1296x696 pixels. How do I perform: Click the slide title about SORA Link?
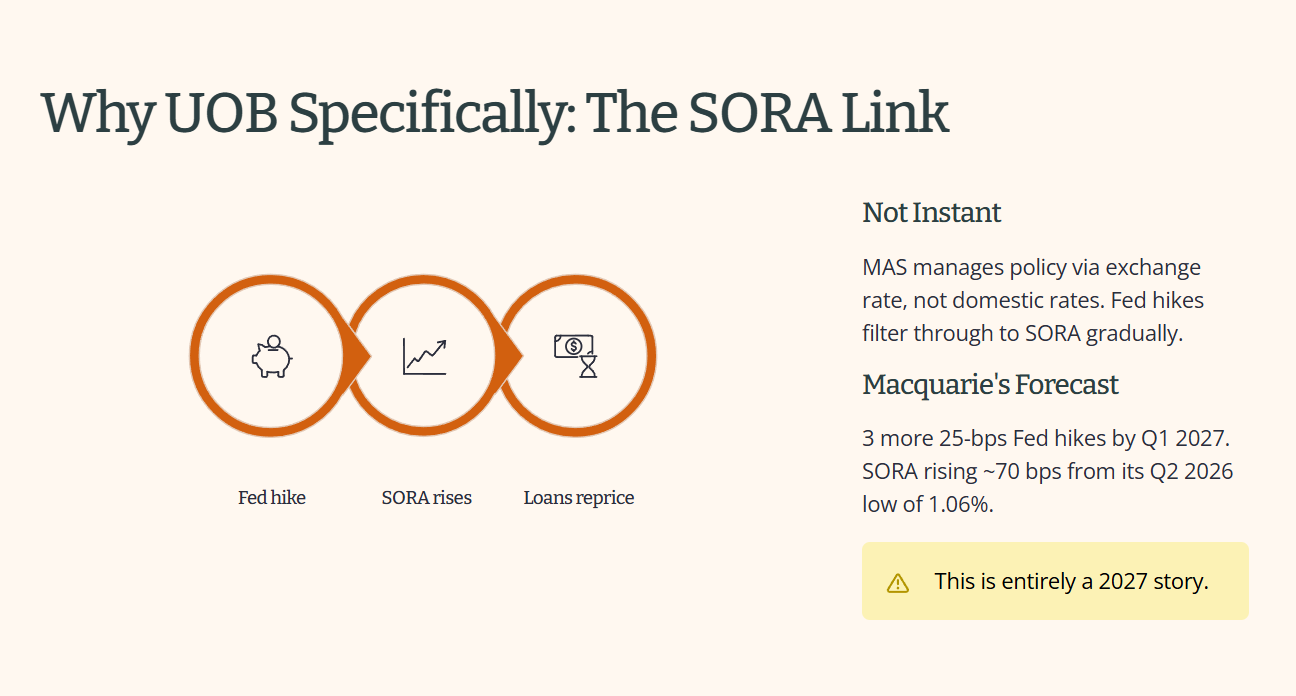[494, 112]
